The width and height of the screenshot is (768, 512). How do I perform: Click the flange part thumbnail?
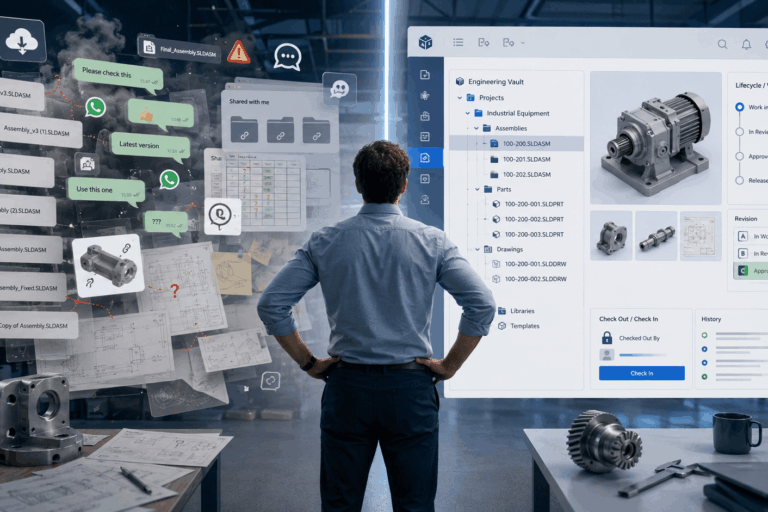pos(611,236)
